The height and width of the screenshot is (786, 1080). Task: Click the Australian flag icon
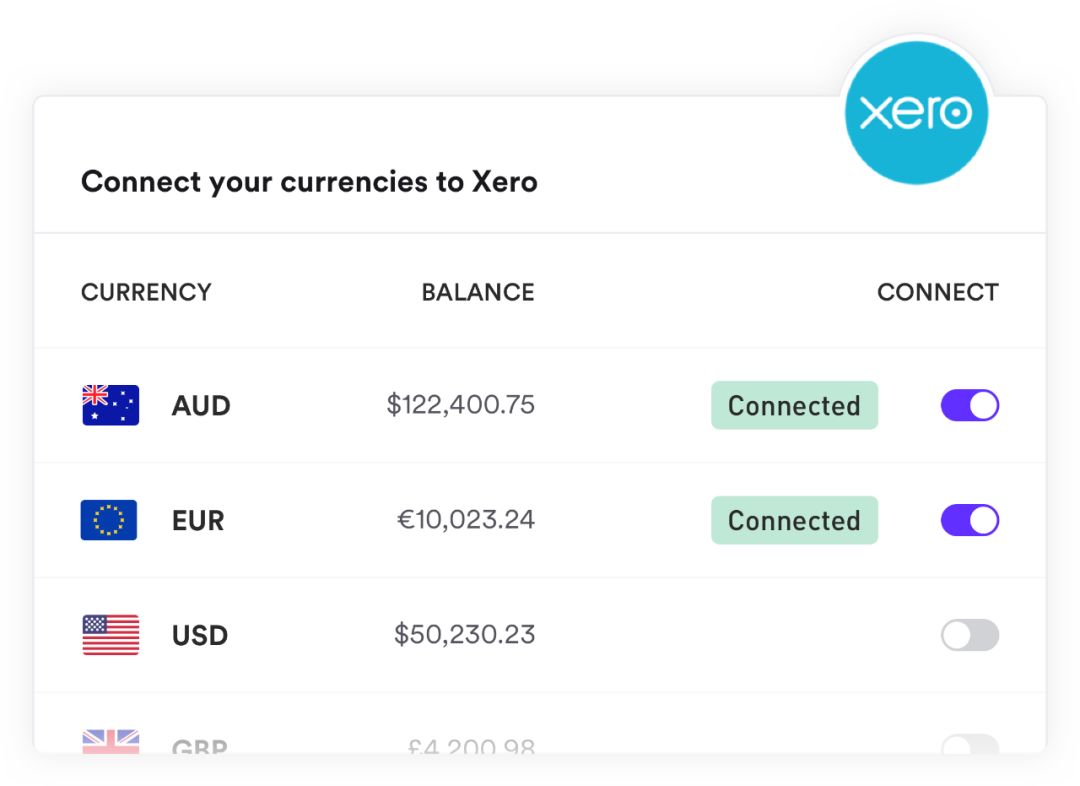[110, 405]
